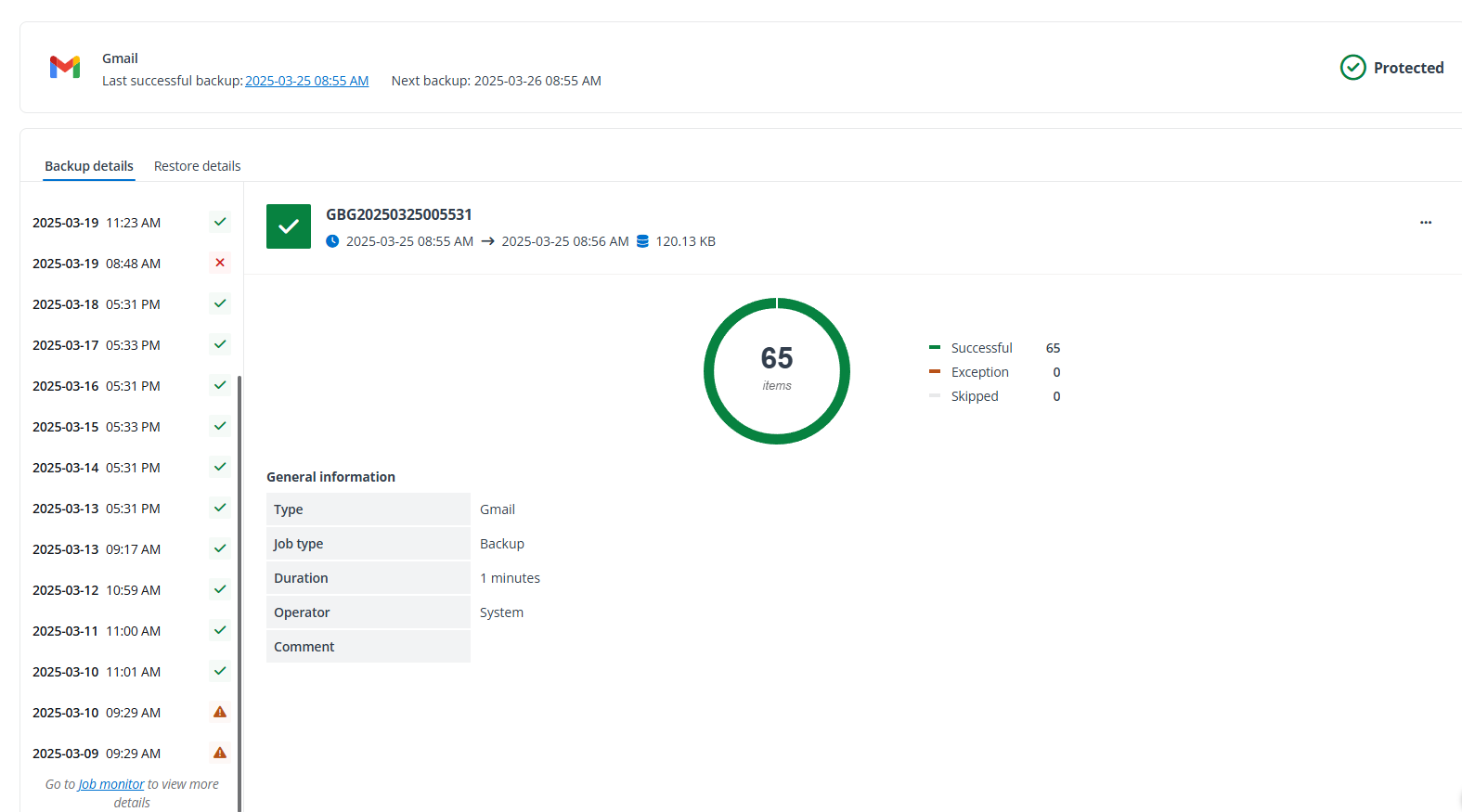The image size is (1462, 812).
Task: Select the 2025-03-18 05:31 PM backup entry
Action: (97, 304)
